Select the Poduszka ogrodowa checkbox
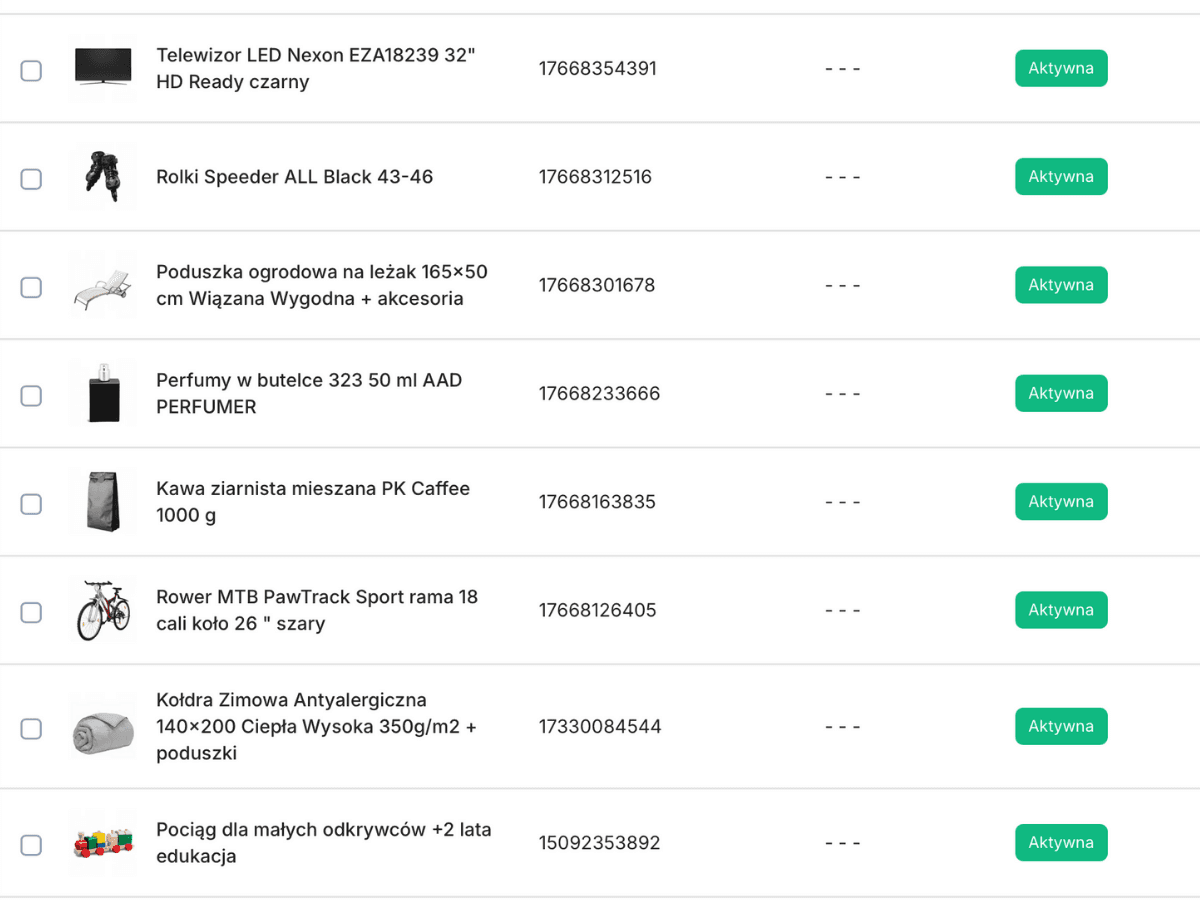This screenshot has width=1200, height=900. coord(31,286)
